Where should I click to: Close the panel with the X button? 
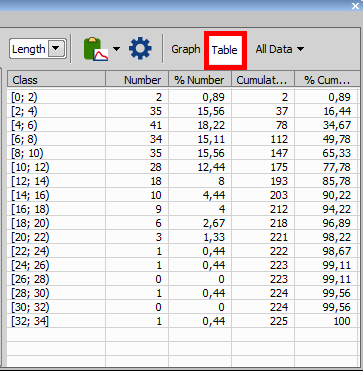tap(355, 6)
